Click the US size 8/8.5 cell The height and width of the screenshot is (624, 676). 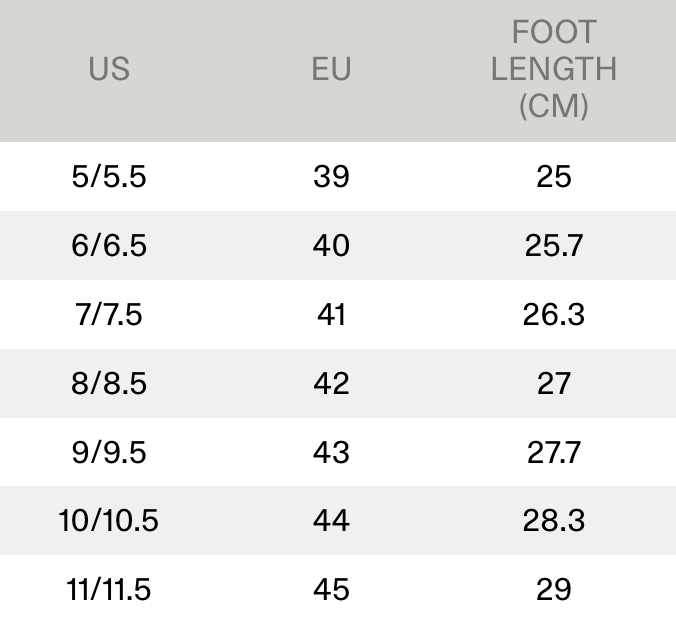[109, 384]
